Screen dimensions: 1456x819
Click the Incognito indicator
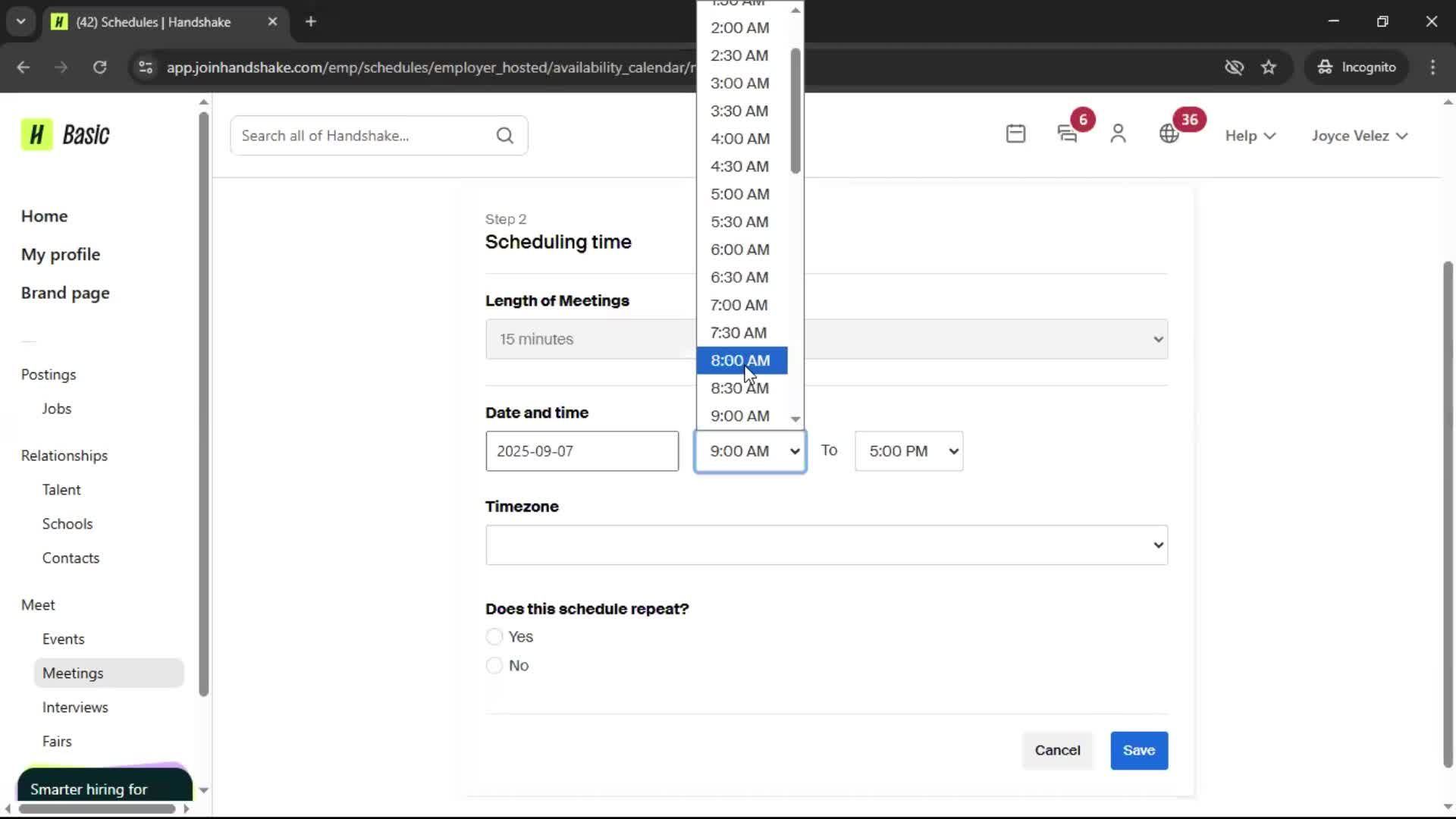(1356, 67)
